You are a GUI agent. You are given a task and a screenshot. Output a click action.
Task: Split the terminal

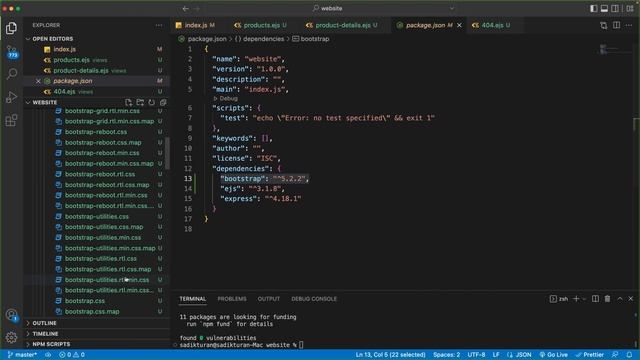point(596,299)
